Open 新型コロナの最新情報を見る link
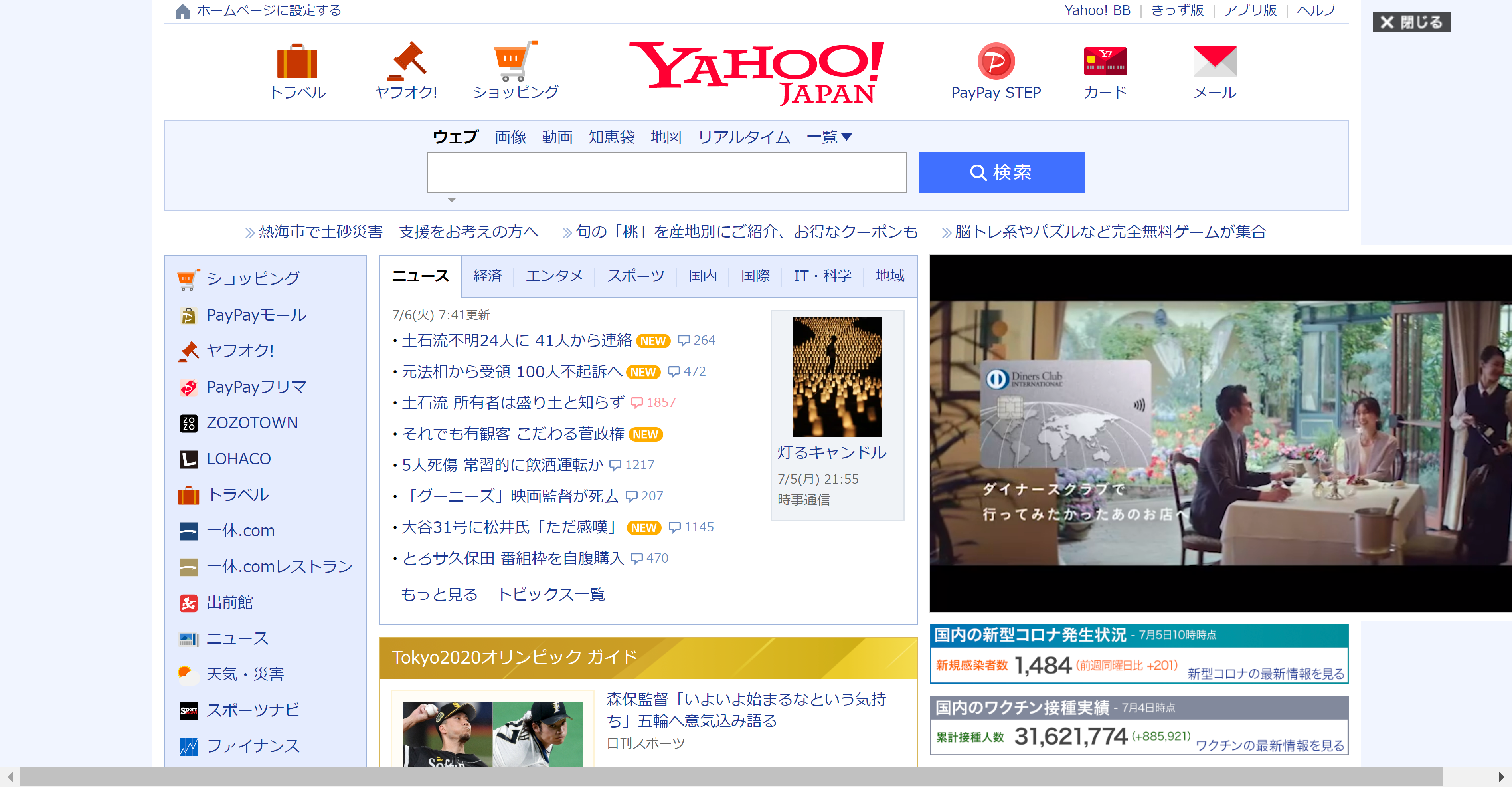This screenshot has width=1512, height=787. pyautogui.click(x=1266, y=674)
